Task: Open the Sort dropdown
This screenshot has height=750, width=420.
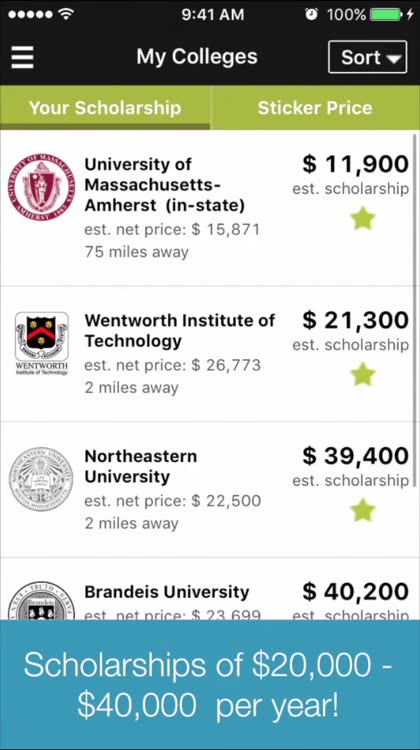Action: [367, 57]
